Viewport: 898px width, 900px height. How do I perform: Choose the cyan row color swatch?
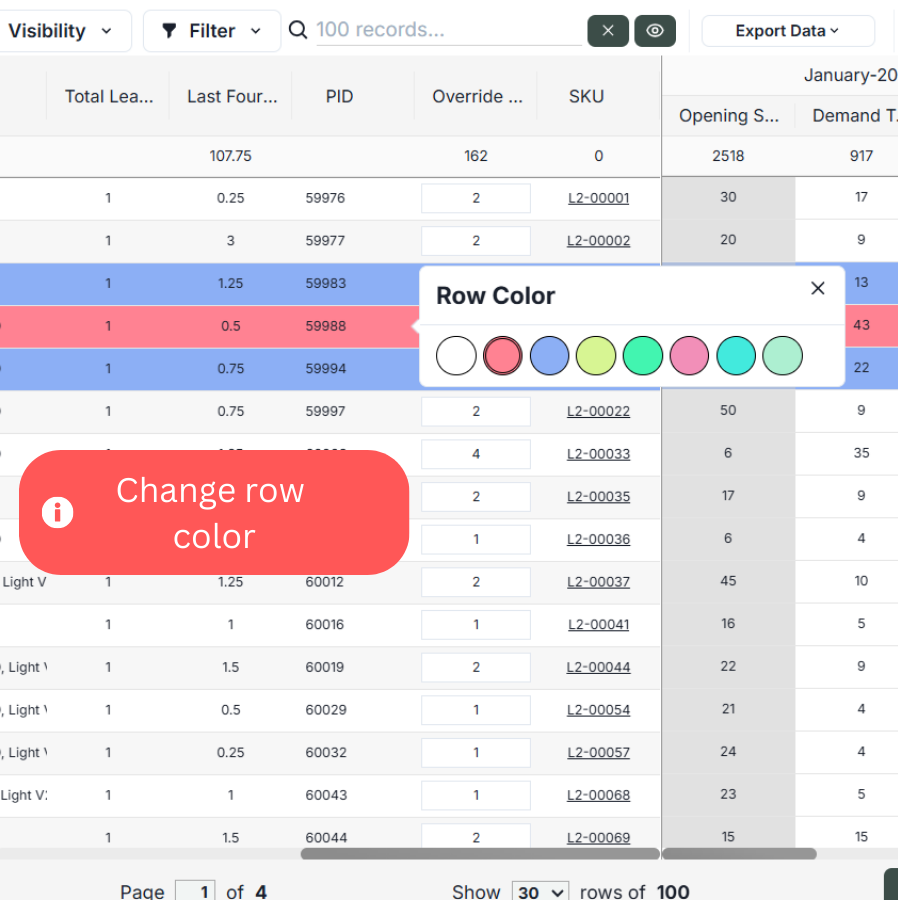pos(736,355)
